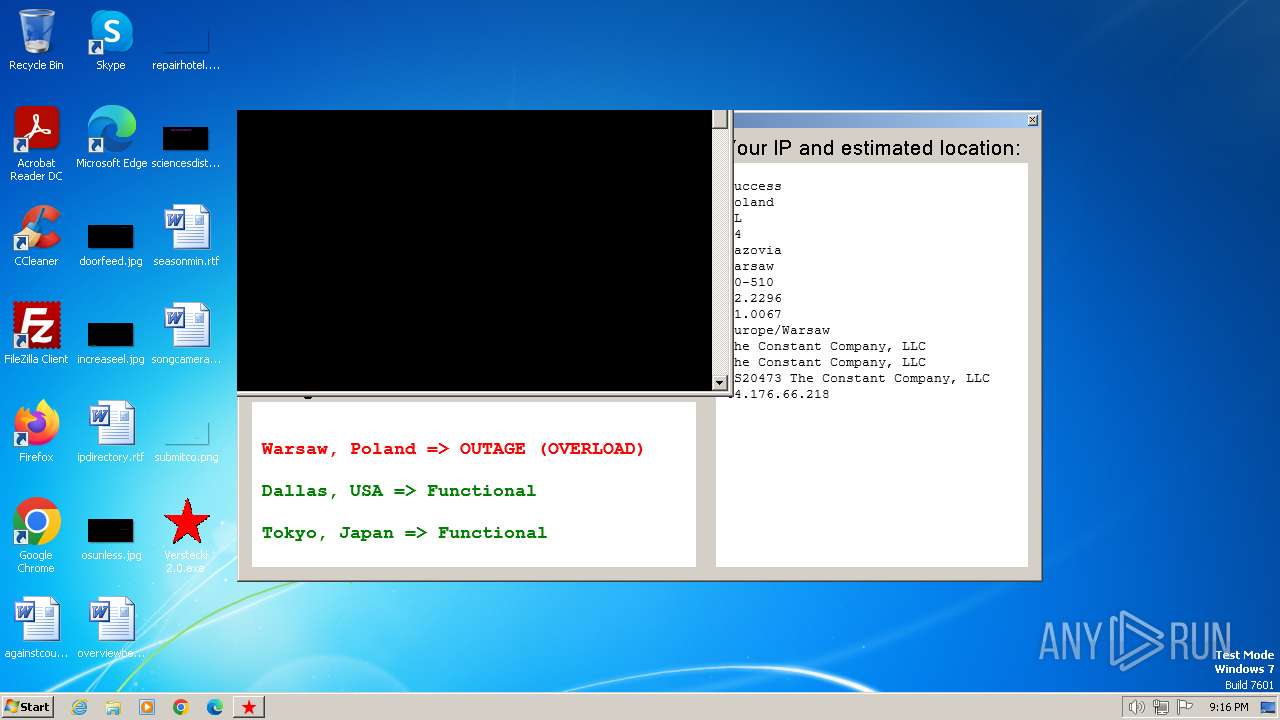Open volume control in system tray
The image size is (1280, 720).
click(1136, 707)
